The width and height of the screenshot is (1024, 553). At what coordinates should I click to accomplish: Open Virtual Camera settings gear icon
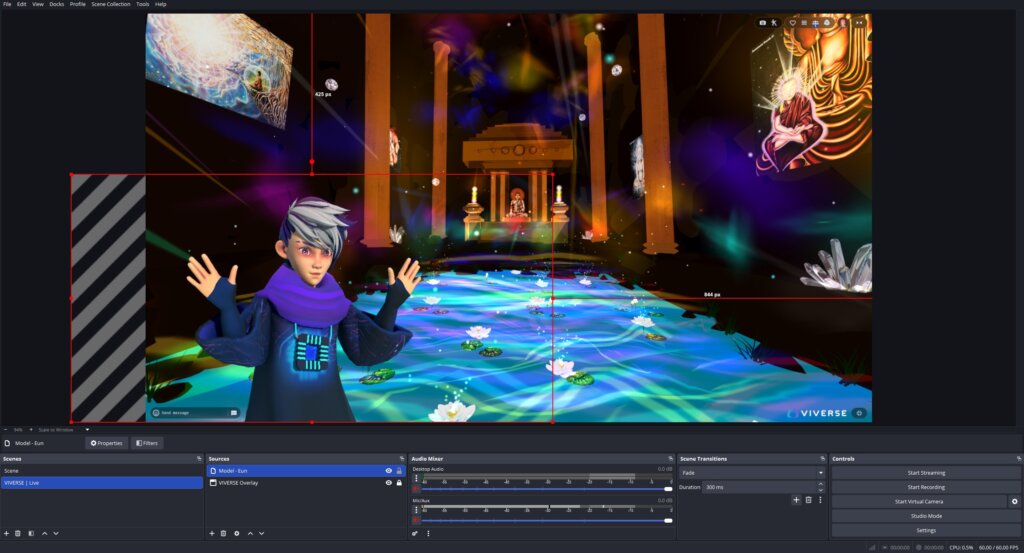pos(1015,501)
